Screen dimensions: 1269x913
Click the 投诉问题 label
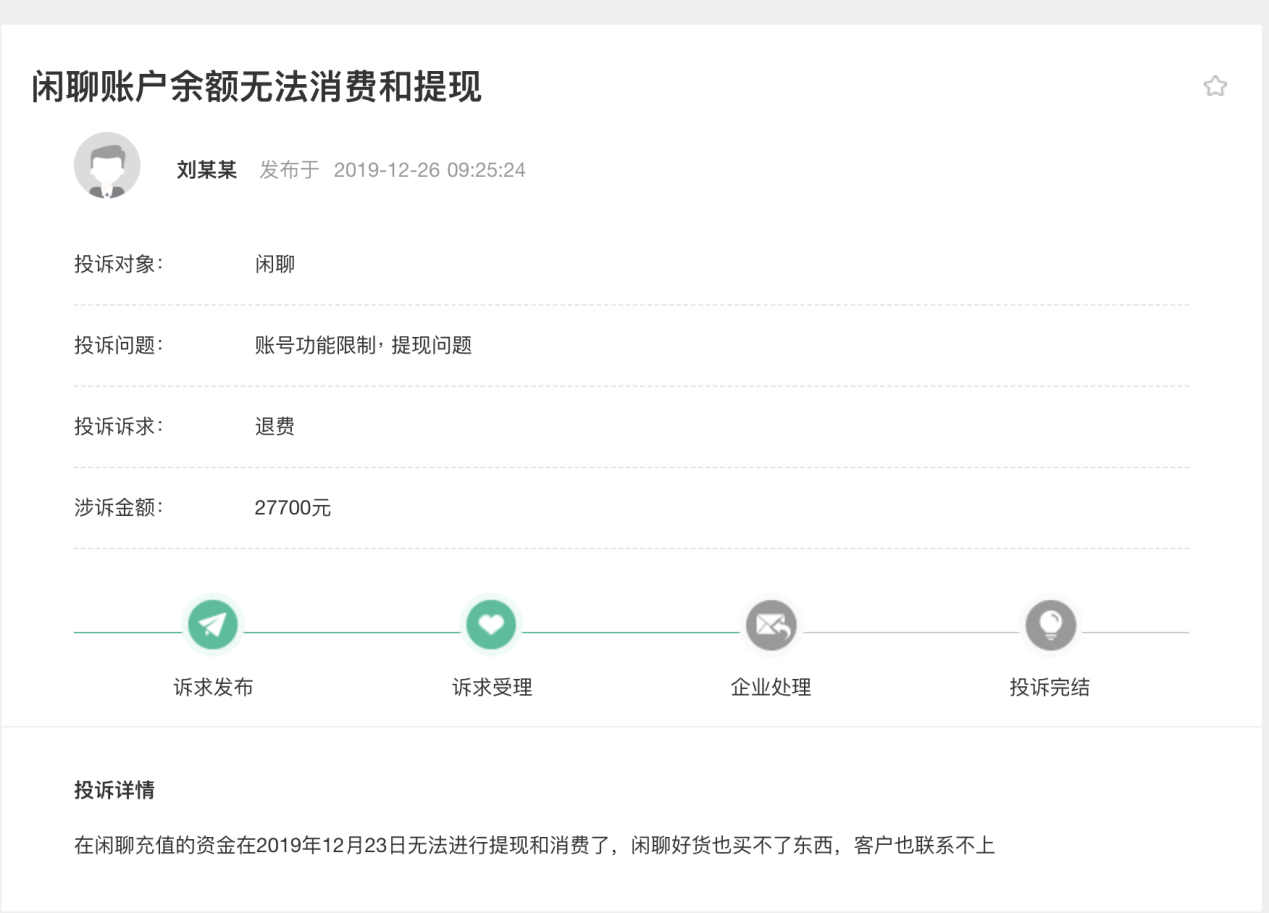click(x=118, y=346)
